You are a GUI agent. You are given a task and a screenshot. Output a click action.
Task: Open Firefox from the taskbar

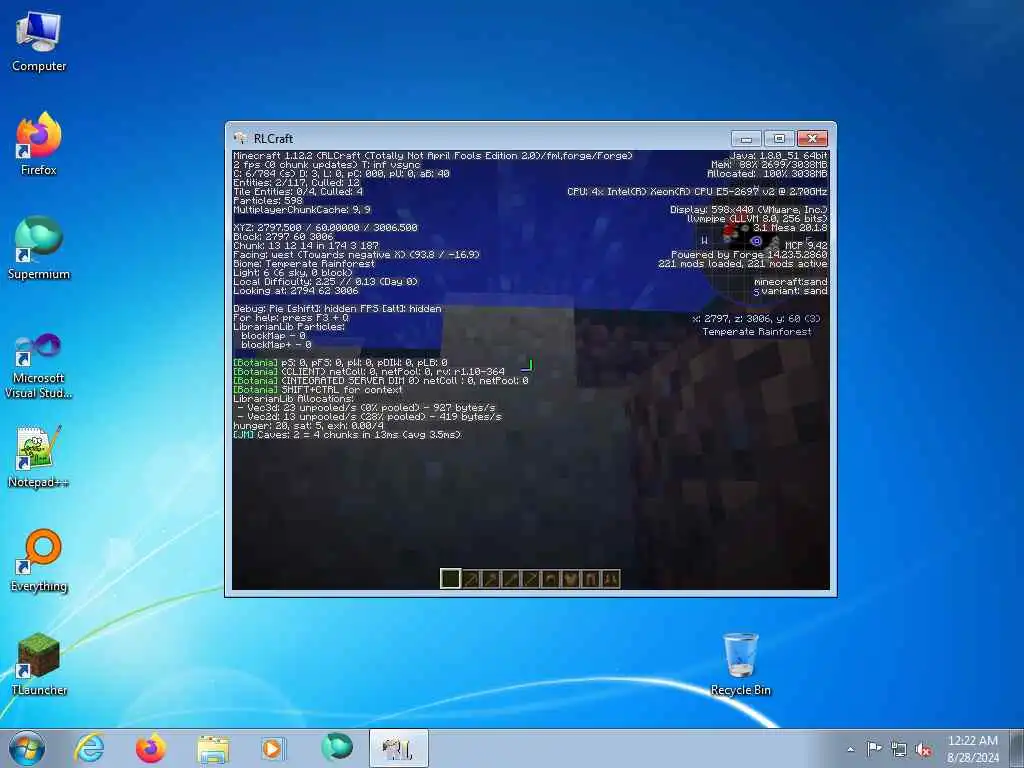pos(151,748)
